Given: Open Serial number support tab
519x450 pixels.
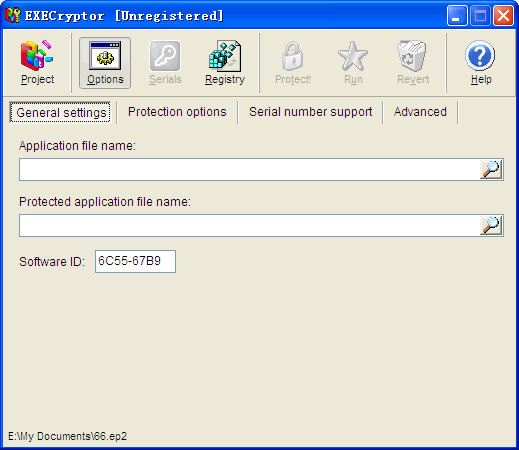Looking at the screenshot, I should [x=310, y=112].
